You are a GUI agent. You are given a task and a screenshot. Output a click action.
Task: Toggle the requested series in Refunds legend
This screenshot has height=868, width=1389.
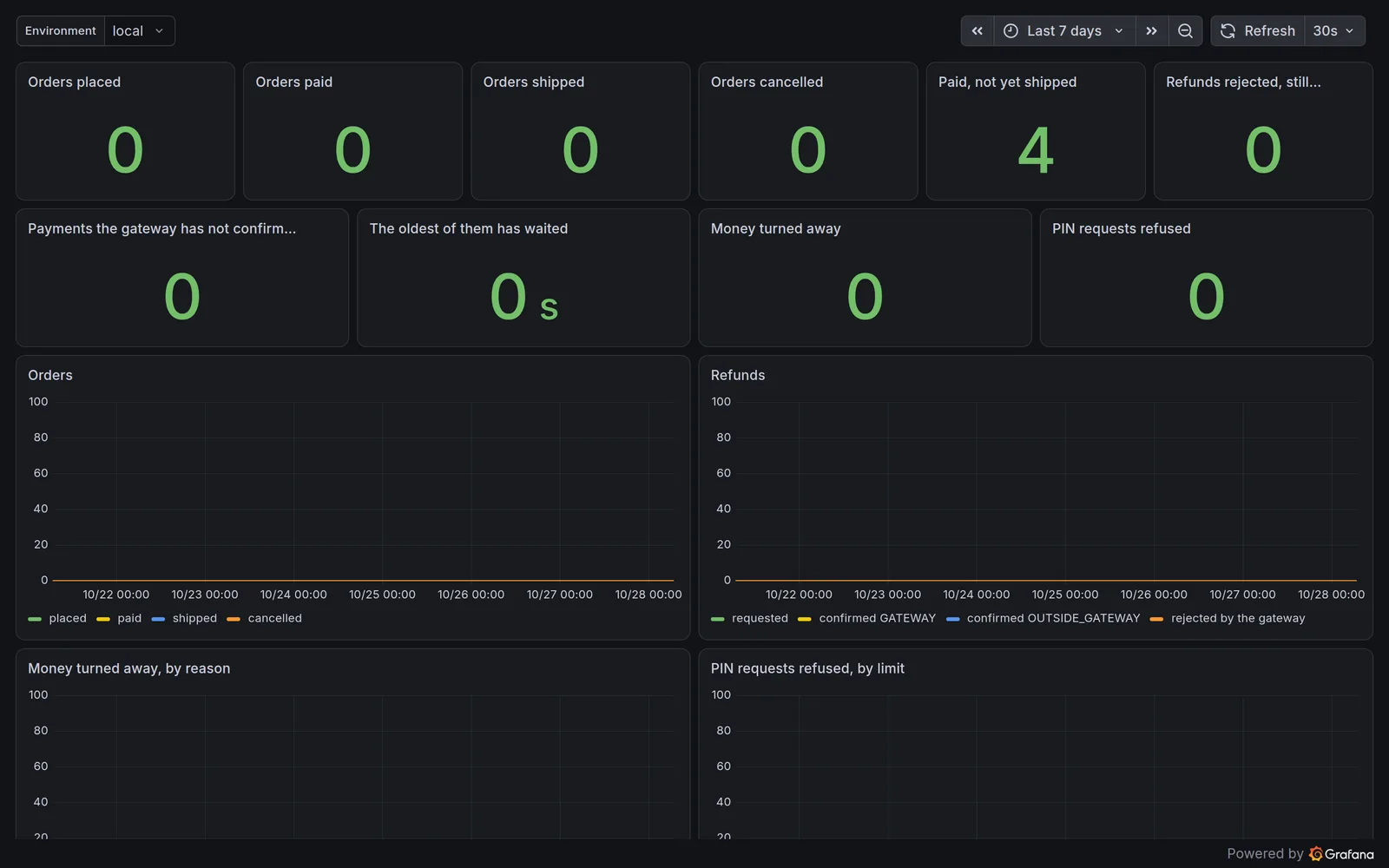[x=749, y=619]
